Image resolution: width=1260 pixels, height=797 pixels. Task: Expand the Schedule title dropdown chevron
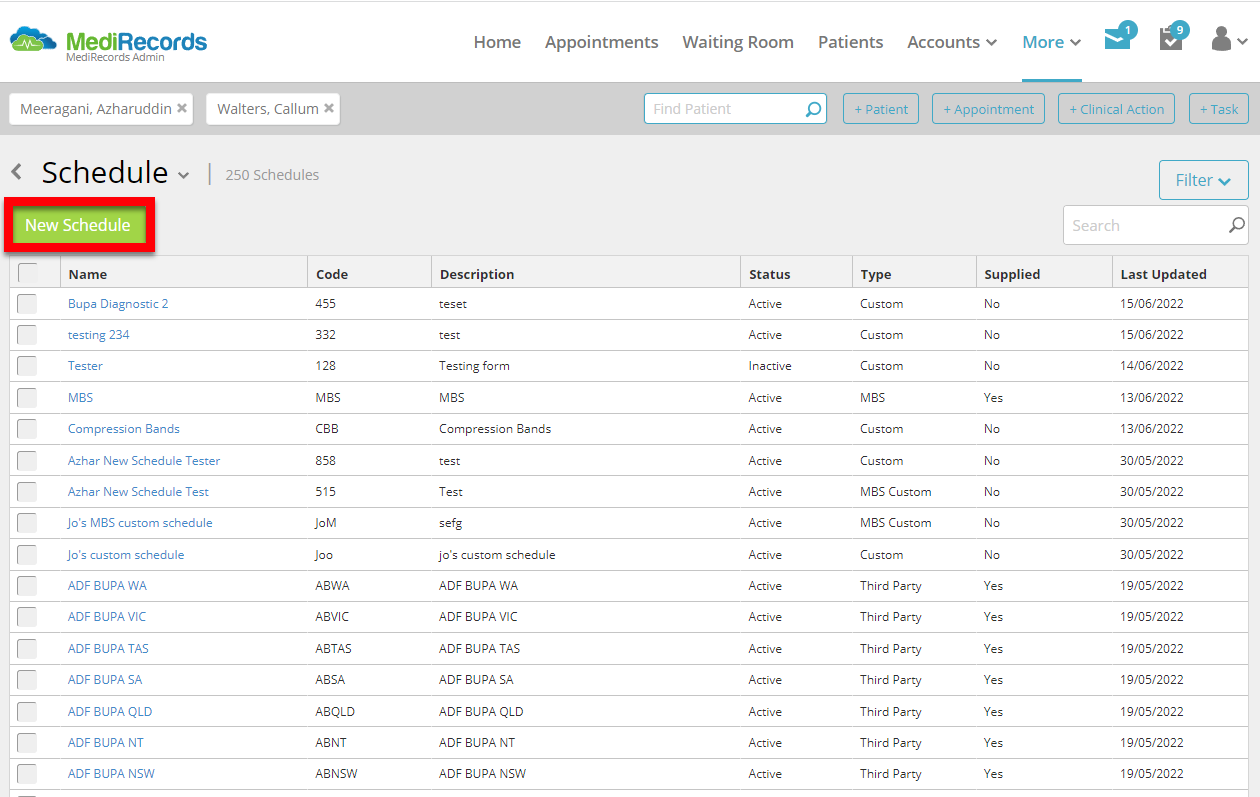pyautogui.click(x=184, y=176)
